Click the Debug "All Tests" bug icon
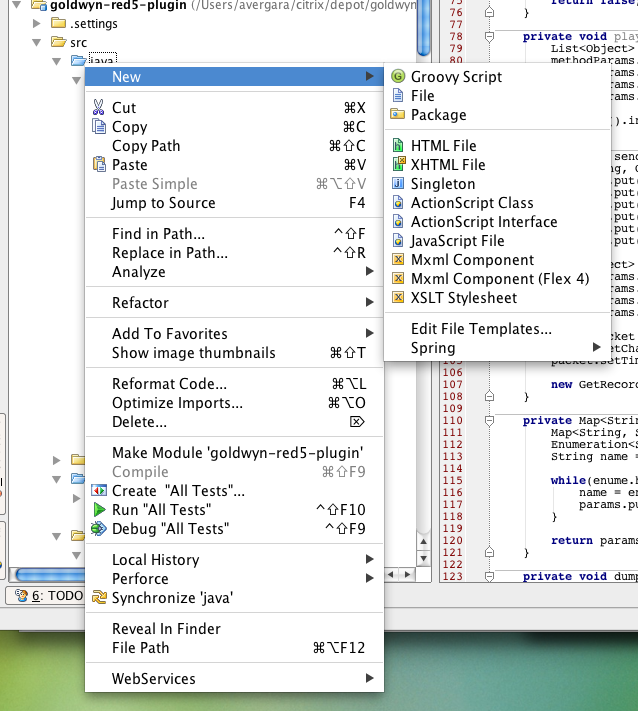 coord(98,528)
